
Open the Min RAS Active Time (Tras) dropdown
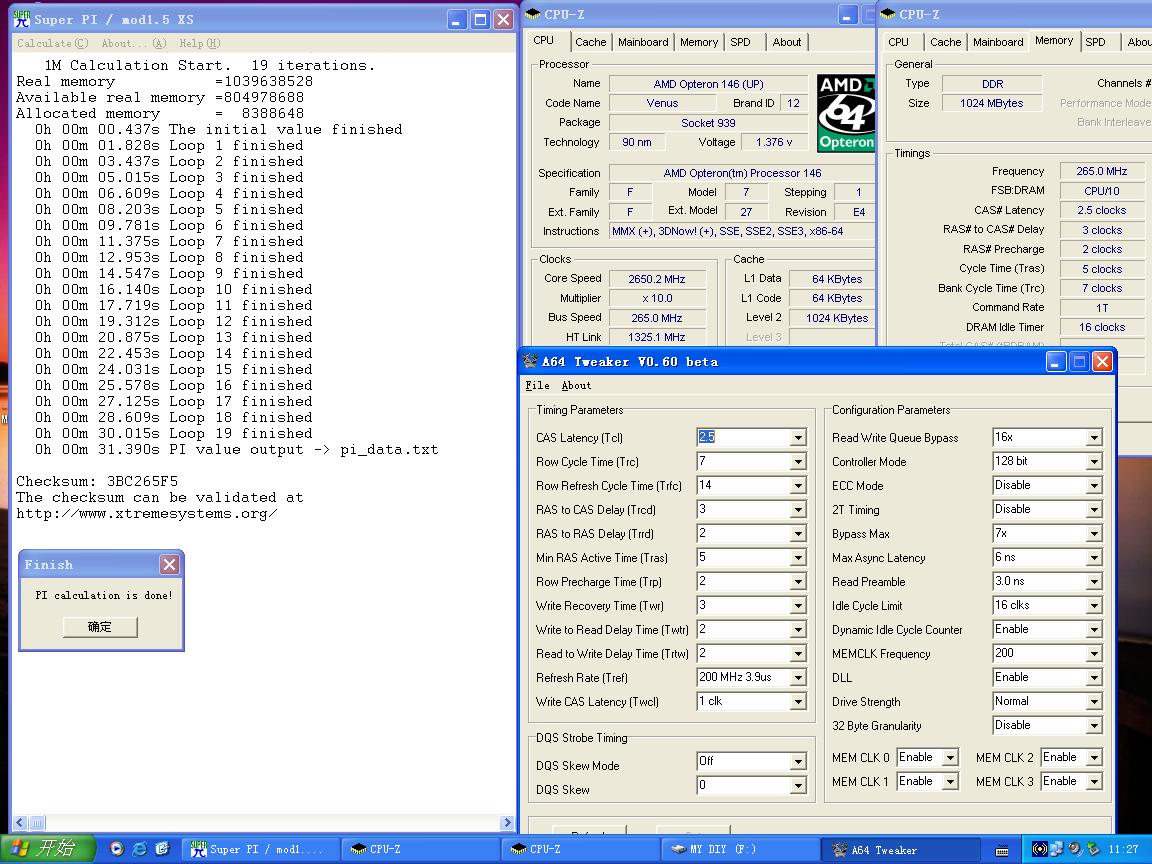click(x=798, y=558)
